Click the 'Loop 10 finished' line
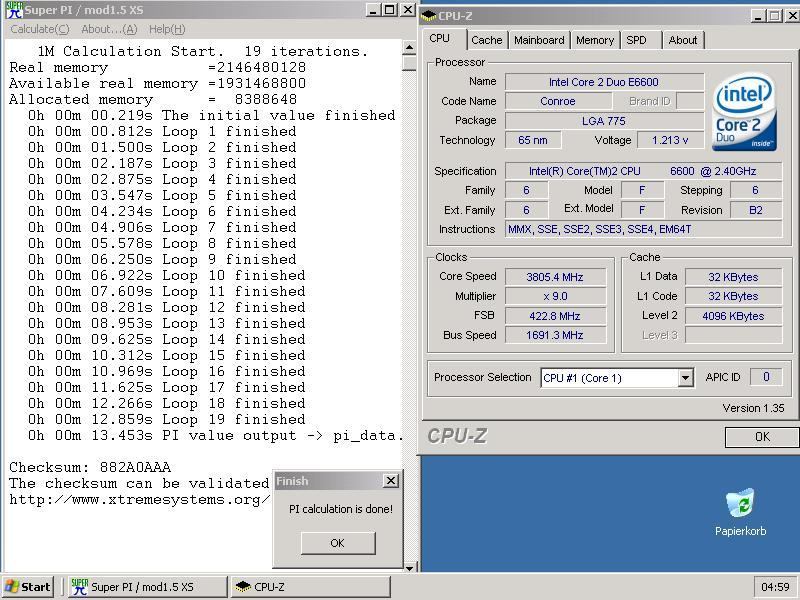The width and height of the screenshot is (800, 600). 166,276
